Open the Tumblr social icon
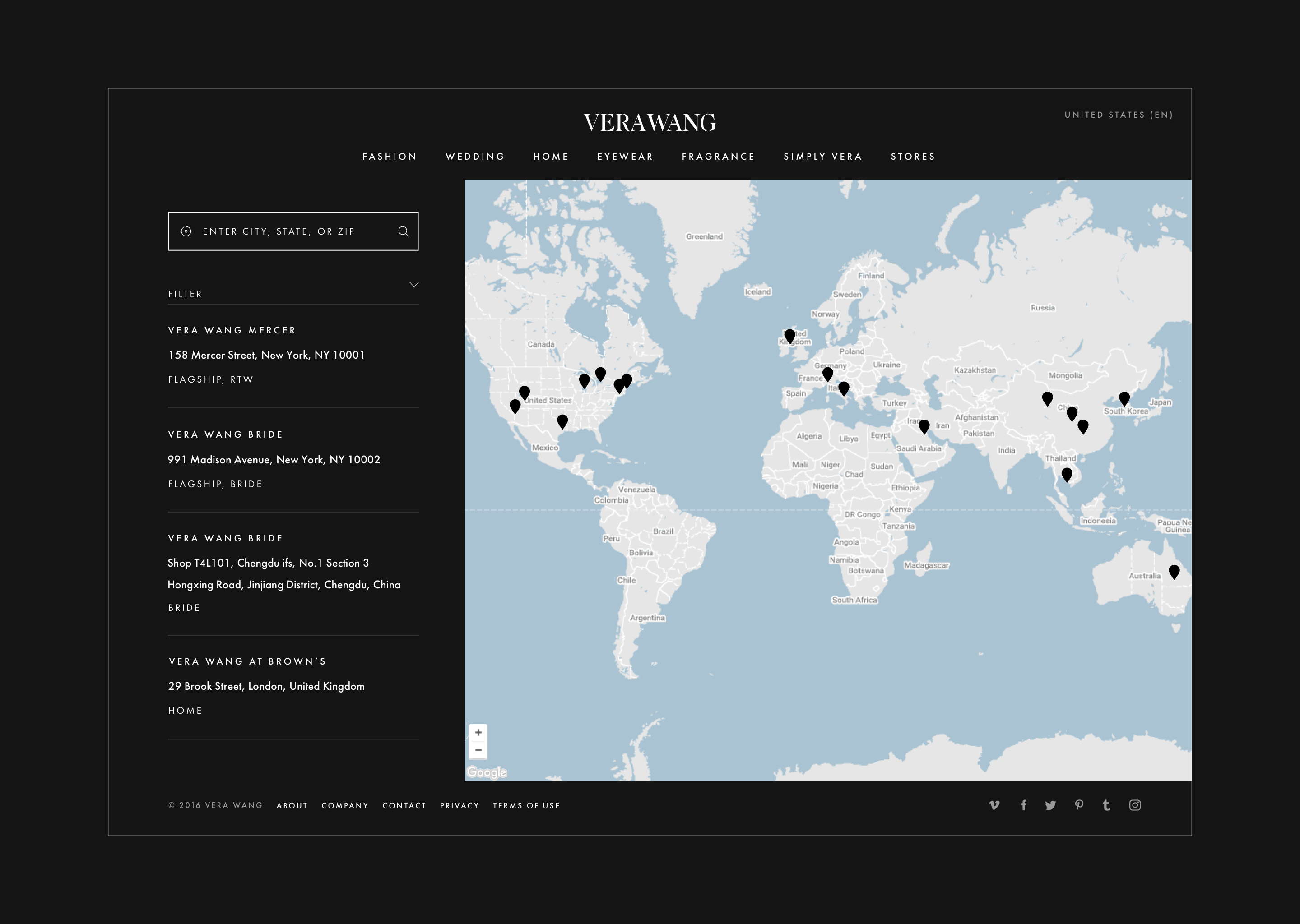 pos(1106,804)
